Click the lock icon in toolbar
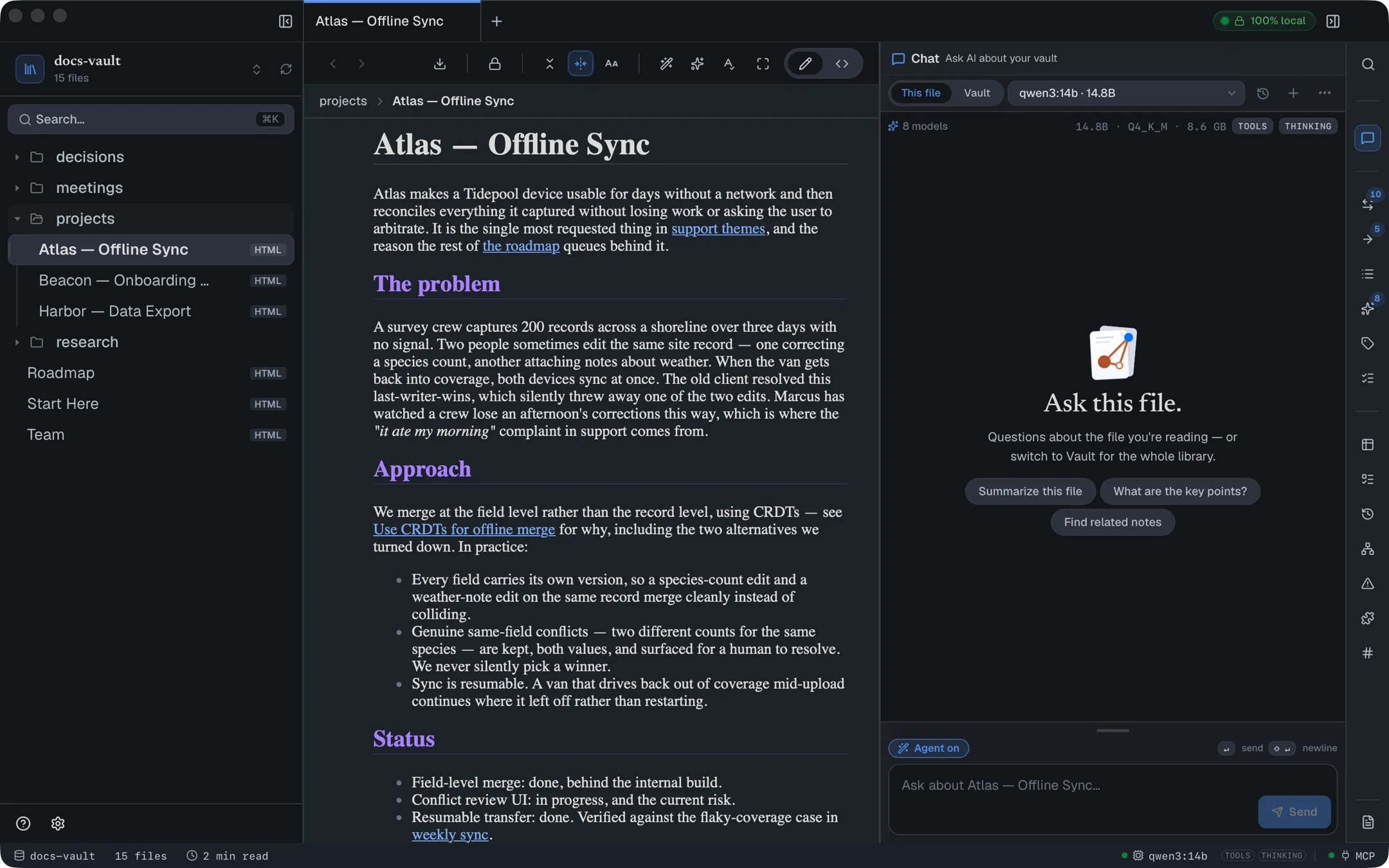Screen dimensions: 1389x868 pos(495,64)
